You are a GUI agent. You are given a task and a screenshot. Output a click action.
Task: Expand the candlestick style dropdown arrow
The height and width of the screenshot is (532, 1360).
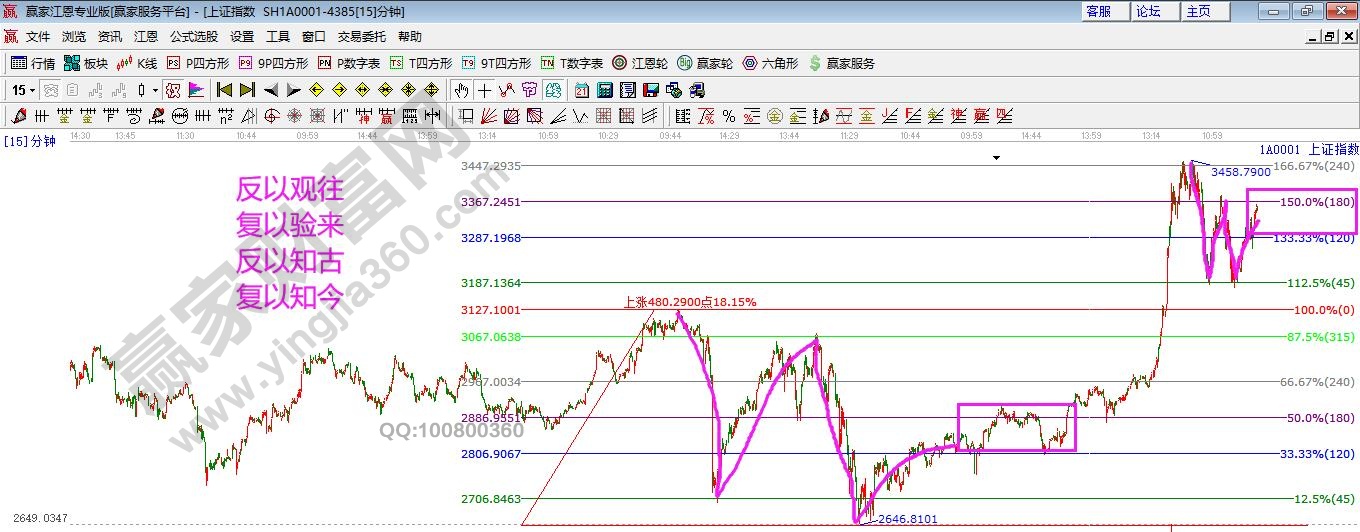coord(155,90)
